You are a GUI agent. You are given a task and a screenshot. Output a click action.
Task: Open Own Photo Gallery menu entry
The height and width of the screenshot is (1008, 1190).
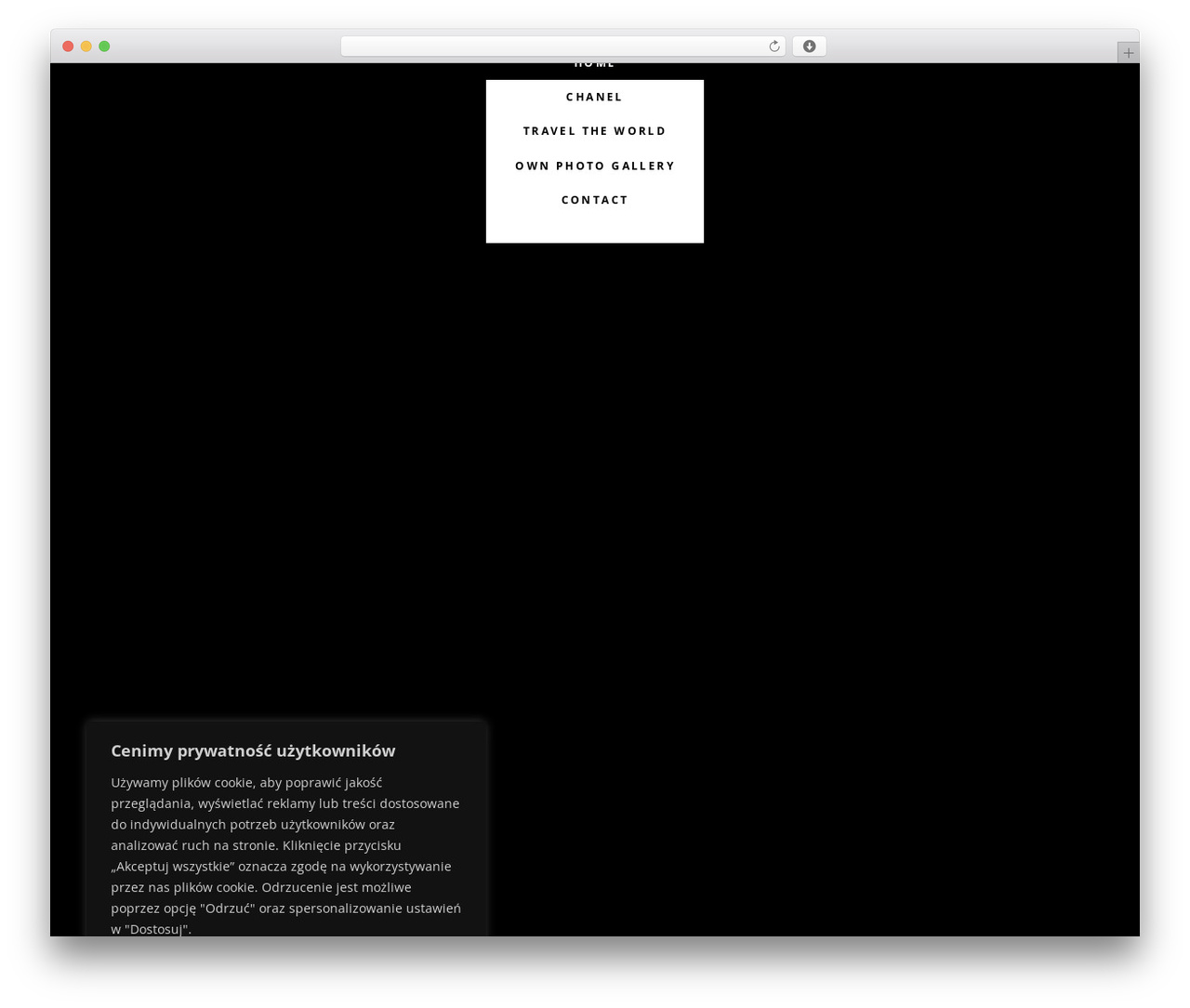[595, 166]
